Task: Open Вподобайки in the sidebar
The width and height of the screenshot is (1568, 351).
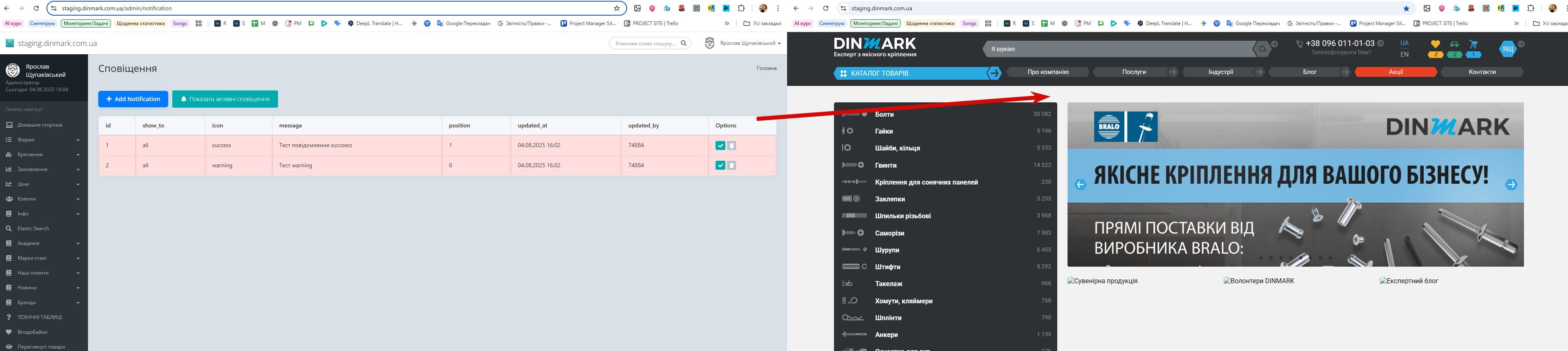Action: pyautogui.click(x=44, y=332)
